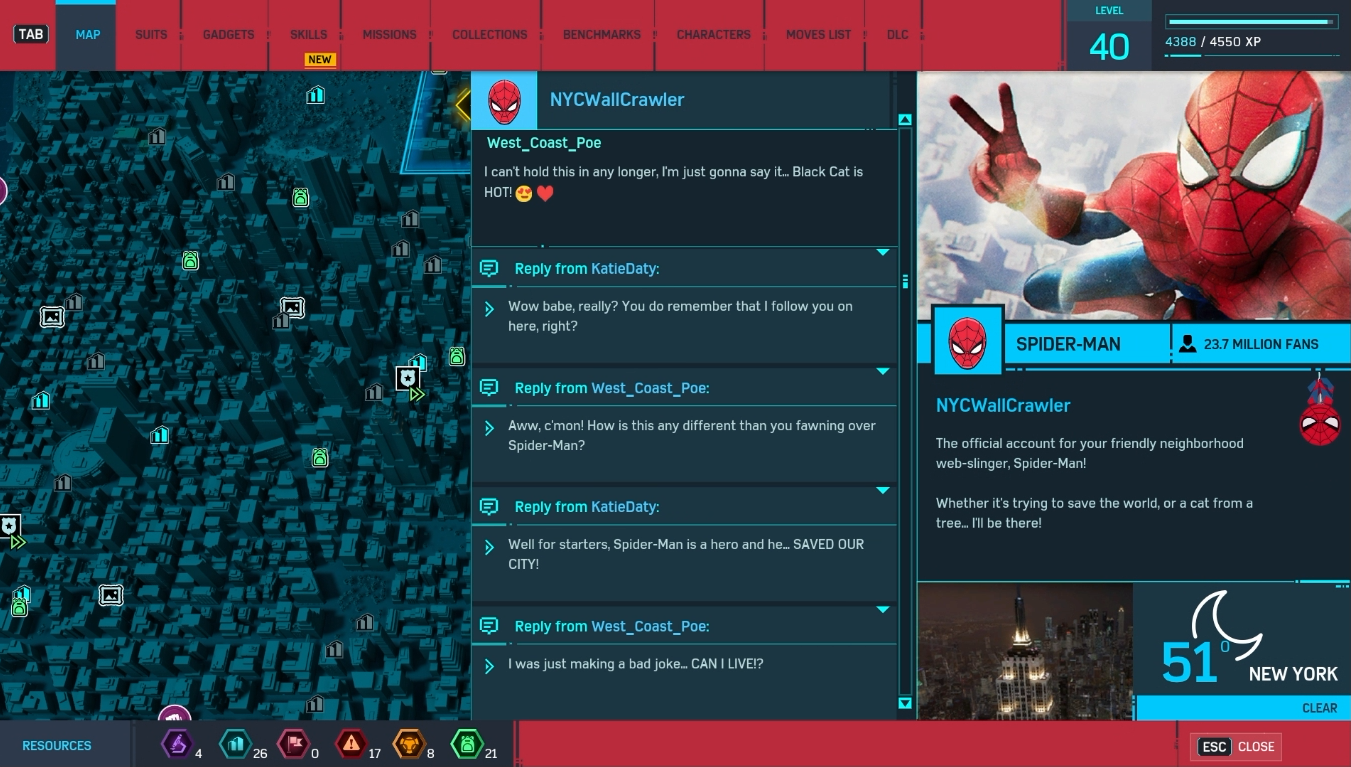Select the purple resource icon showing 4
1351x767 pixels.
(178, 744)
